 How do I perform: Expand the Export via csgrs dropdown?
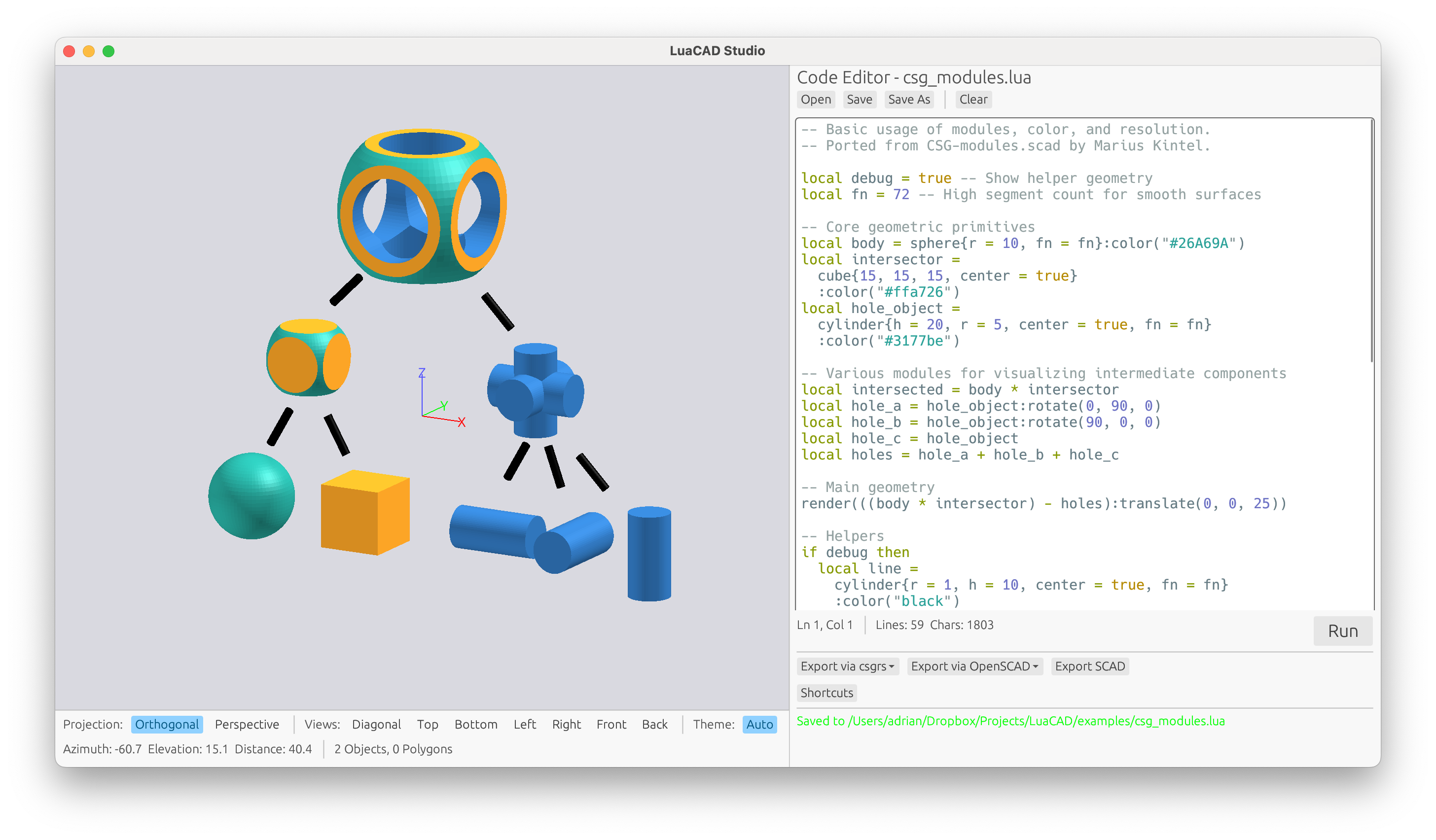point(847,665)
